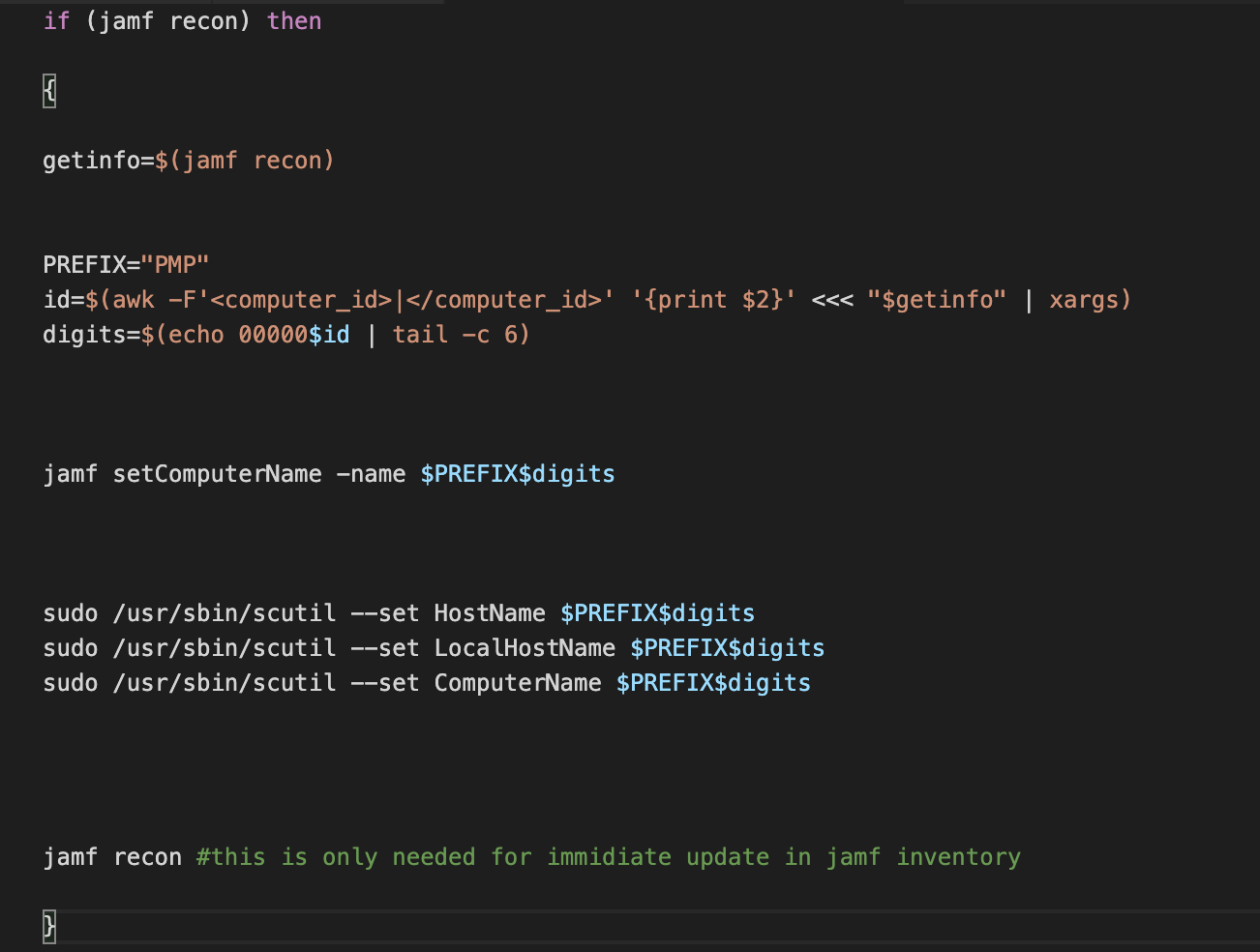
Task: Click the 'getinfo=' variable assignment
Action: pos(99,161)
